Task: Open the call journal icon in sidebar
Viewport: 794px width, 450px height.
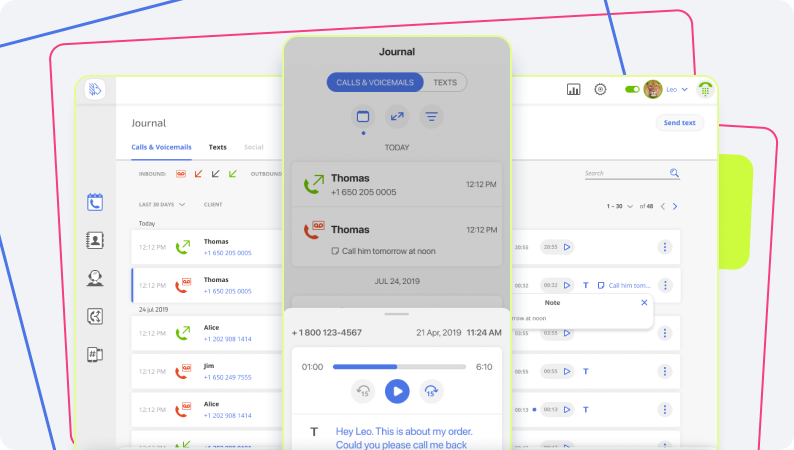Action: coord(95,202)
